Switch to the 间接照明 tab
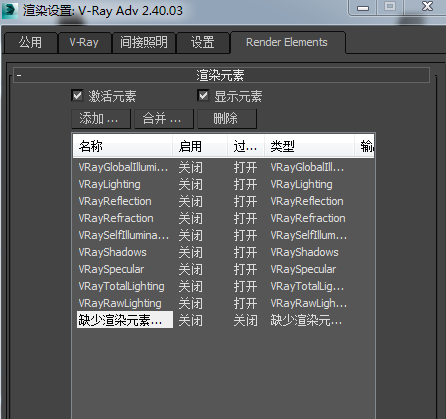The height and width of the screenshot is (419, 446). 144,43
